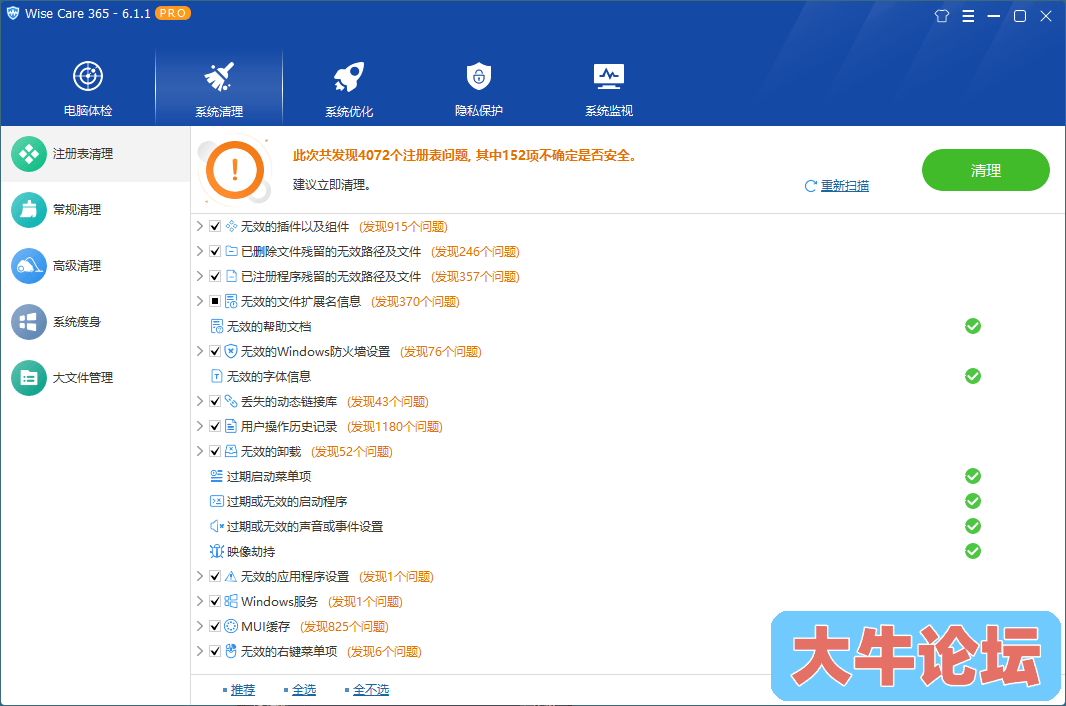Screen dimensions: 1066x706
Task: Click the 全选 link
Action: pos(304,690)
